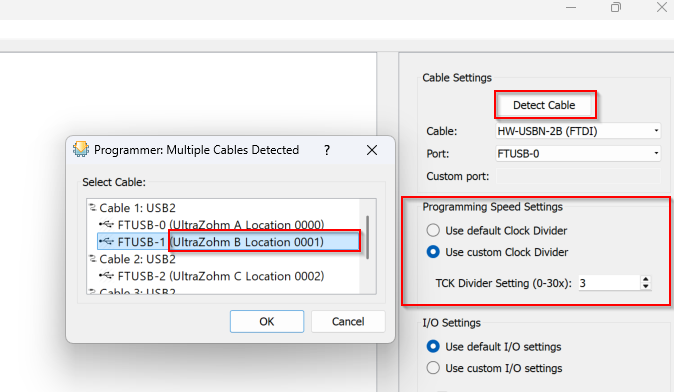
Task: Click the cable list vertical scrollbar
Action: coord(367,237)
